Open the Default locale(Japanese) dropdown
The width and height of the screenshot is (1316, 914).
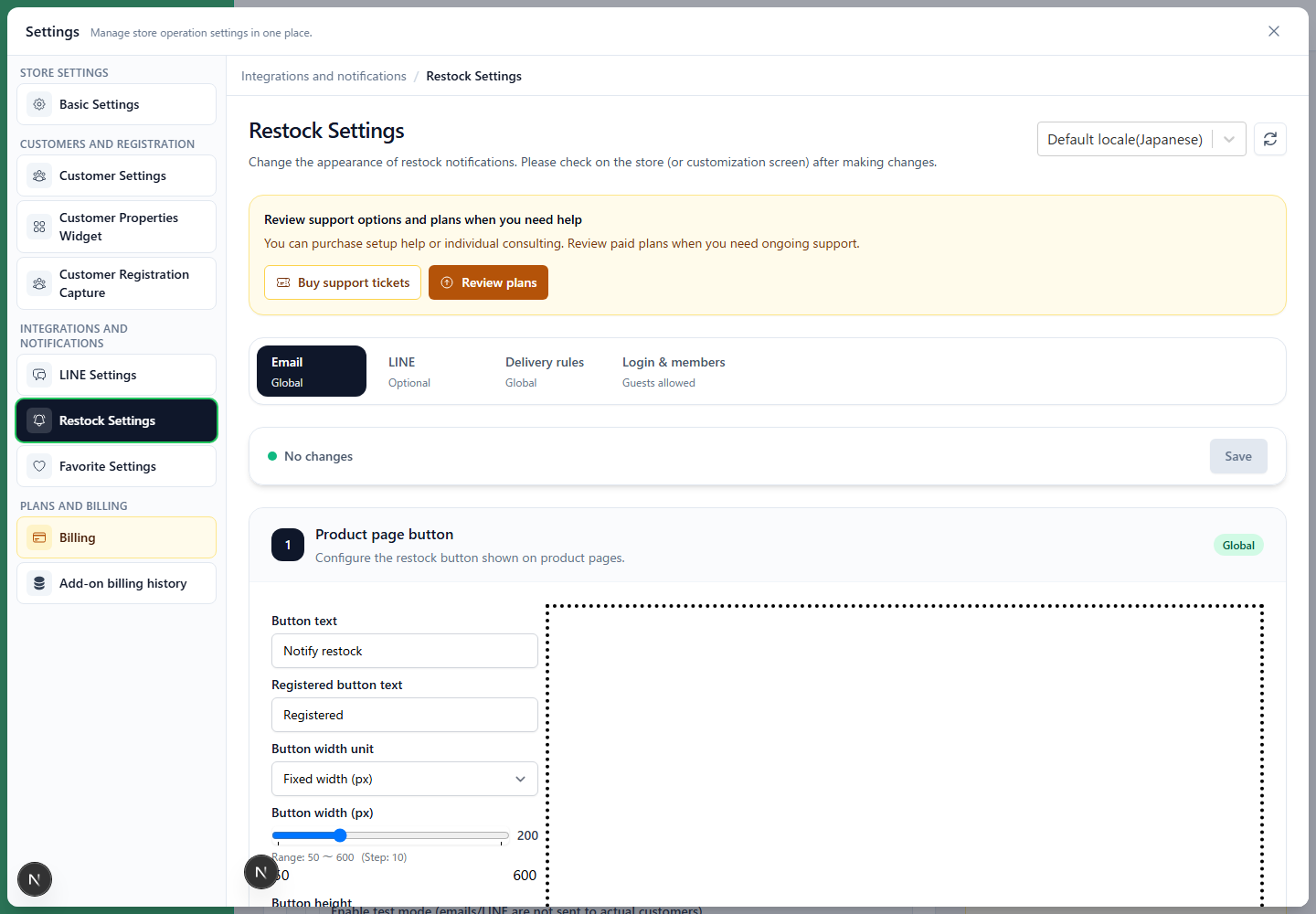coord(1141,139)
